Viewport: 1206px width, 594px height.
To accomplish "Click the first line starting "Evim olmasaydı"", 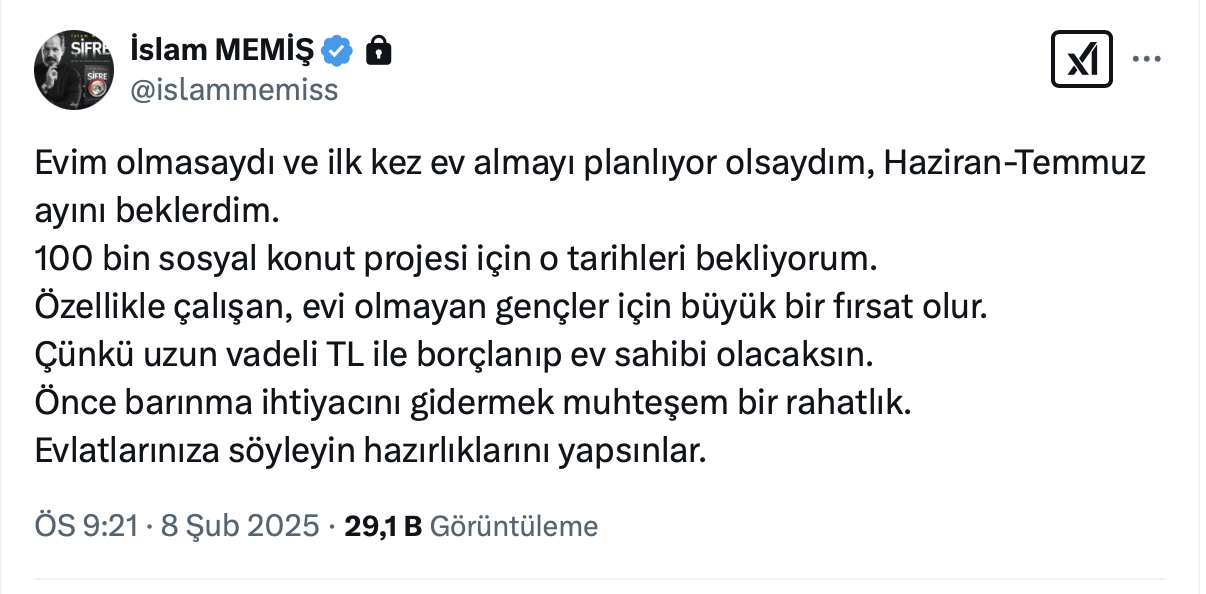I will (x=450, y=164).
